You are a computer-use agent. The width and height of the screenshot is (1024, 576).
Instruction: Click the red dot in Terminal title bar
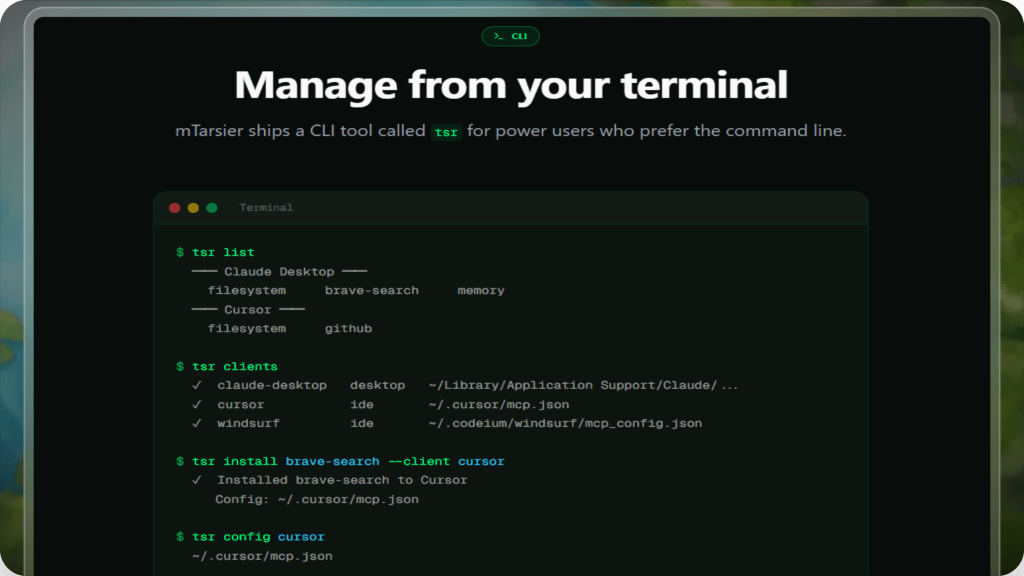pos(175,208)
